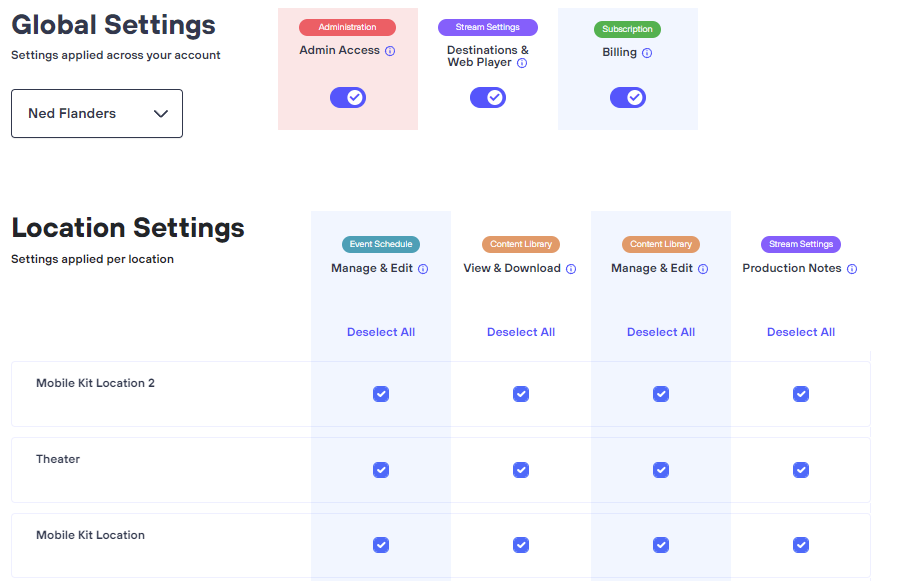This screenshot has height=581, width=923.
Task: Deselect All under View & Download
Action: click(521, 332)
